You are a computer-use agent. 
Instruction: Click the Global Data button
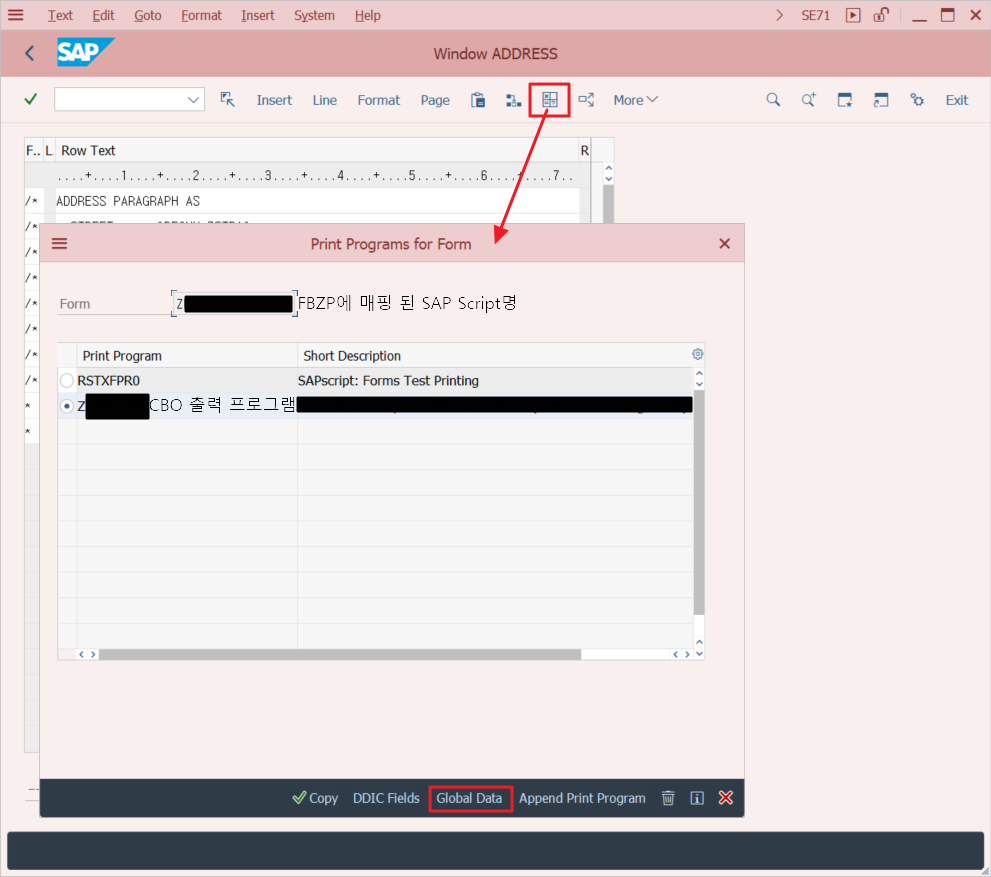click(470, 798)
